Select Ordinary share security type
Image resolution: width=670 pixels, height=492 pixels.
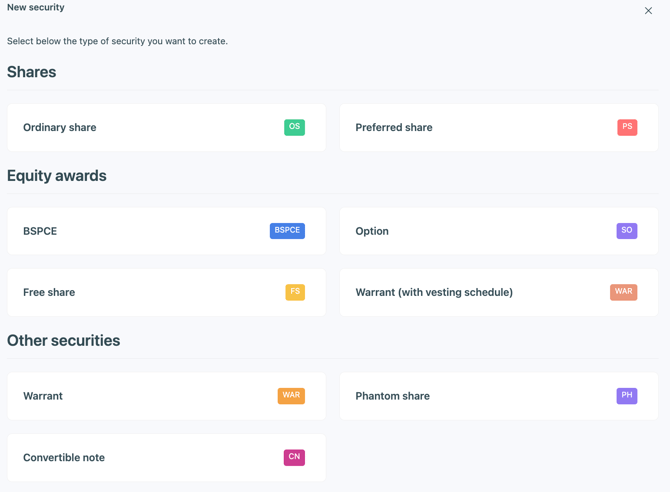click(x=60, y=128)
